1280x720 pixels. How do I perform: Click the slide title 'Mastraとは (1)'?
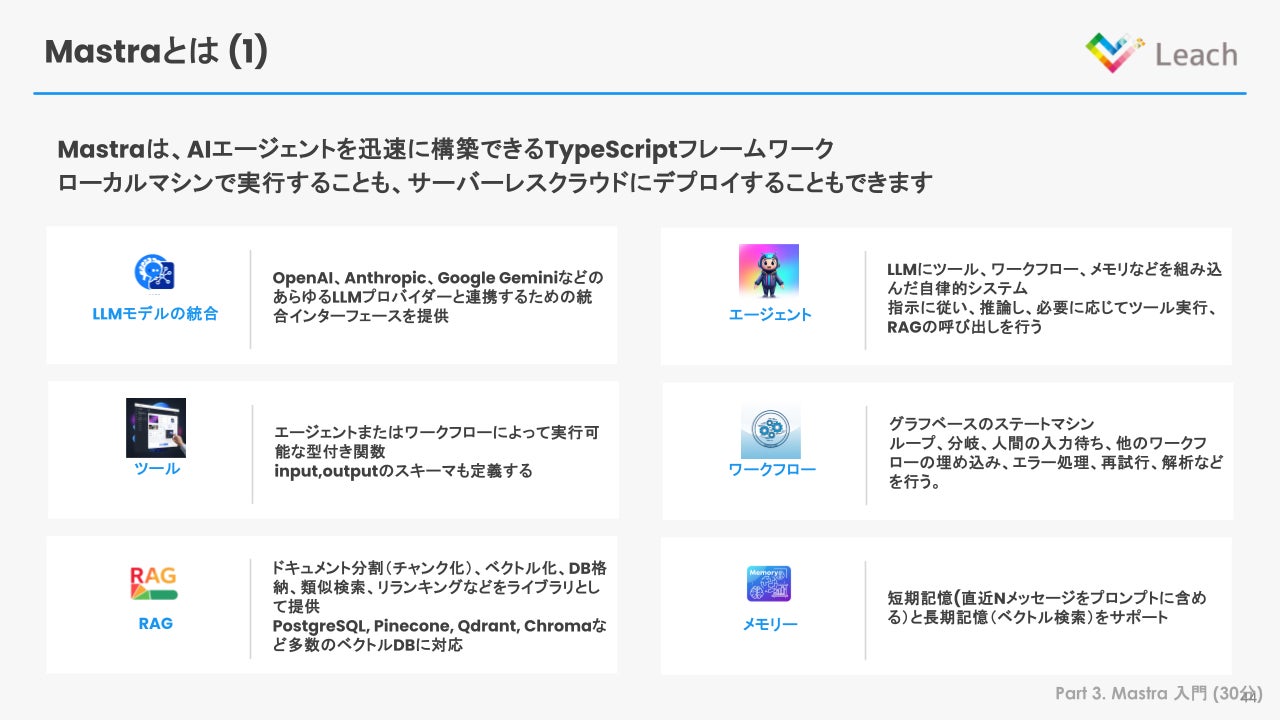coord(156,52)
